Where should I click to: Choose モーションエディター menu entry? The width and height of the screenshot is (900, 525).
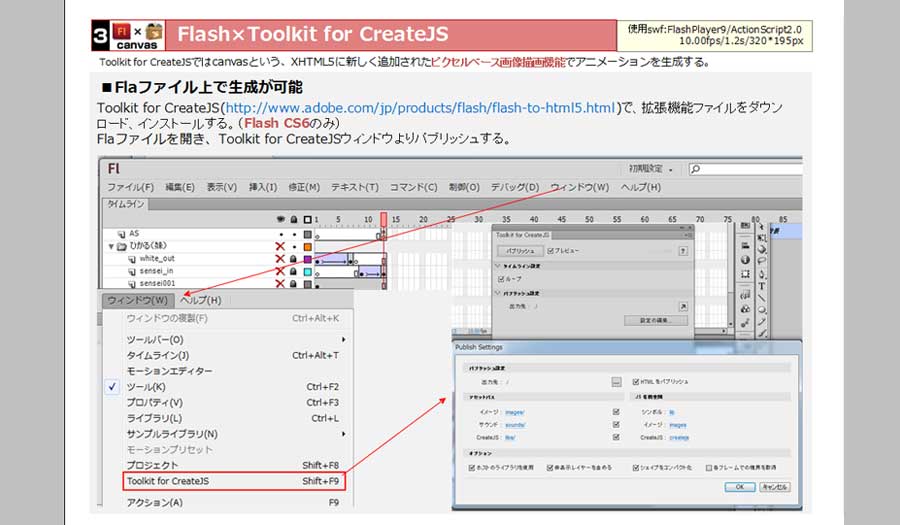click(169, 371)
